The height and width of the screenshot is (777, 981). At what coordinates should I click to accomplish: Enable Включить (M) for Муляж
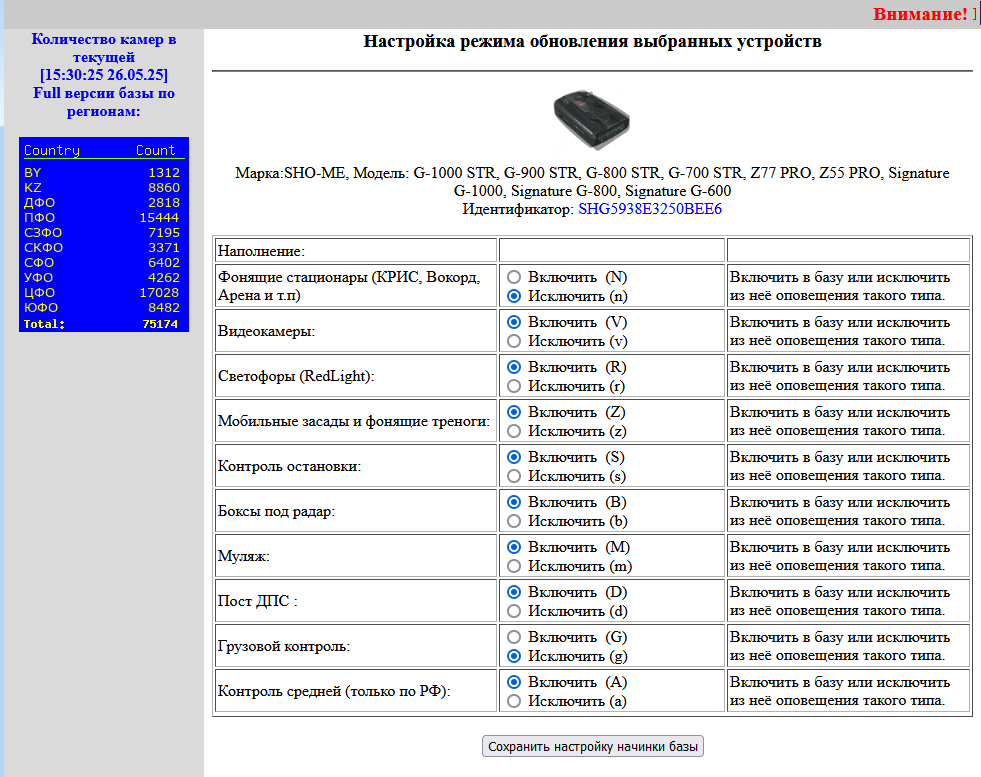point(514,547)
